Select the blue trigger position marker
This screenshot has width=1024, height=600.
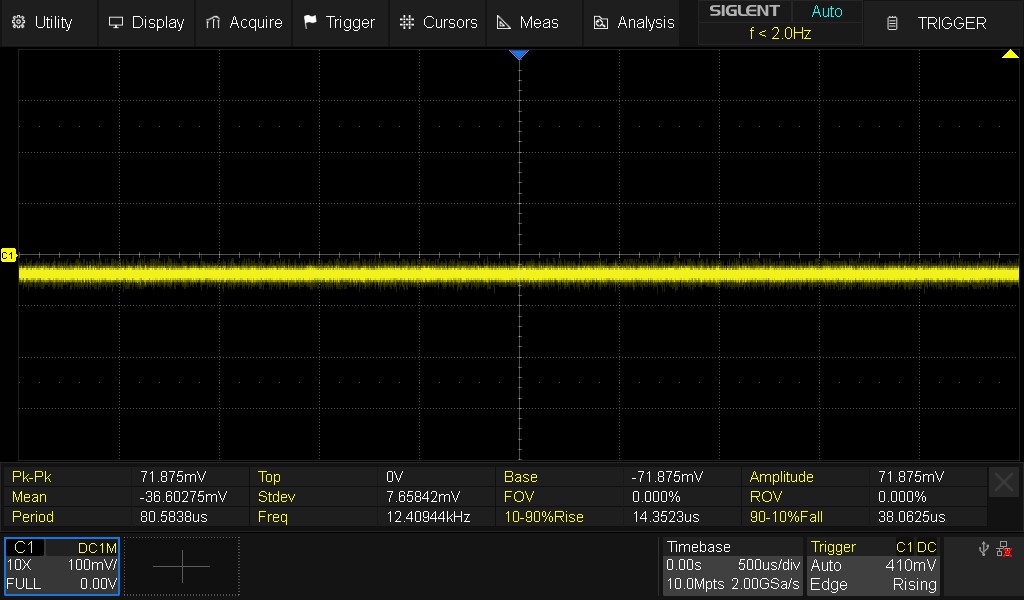[519, 54]
